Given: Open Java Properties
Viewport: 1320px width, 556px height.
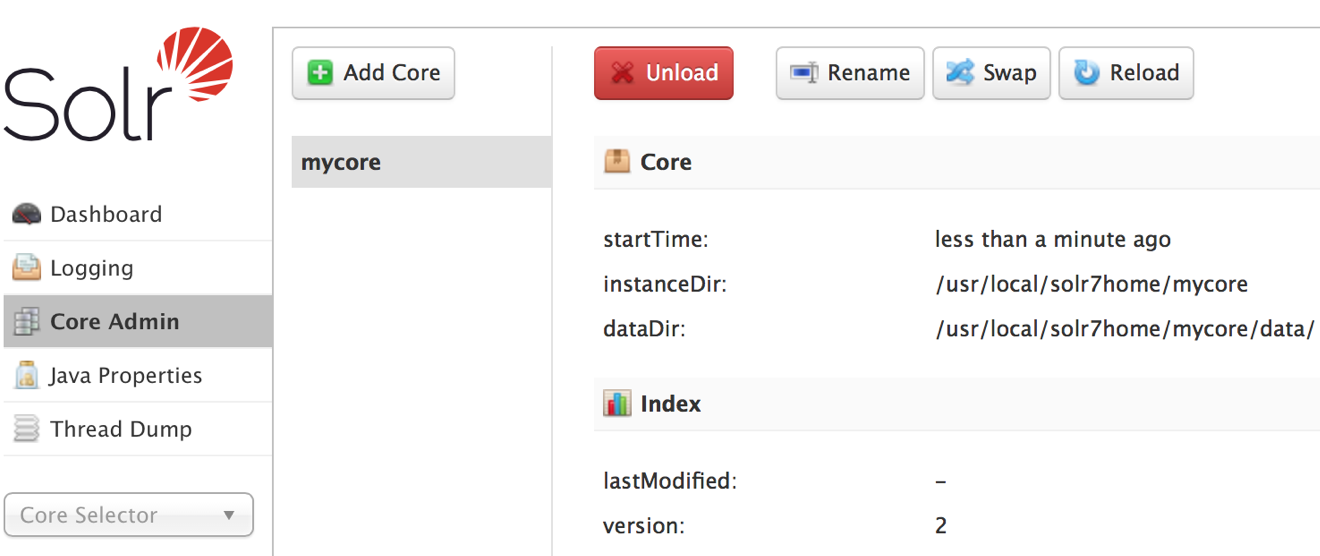Looking at the screenshot, I should point(138,376).
